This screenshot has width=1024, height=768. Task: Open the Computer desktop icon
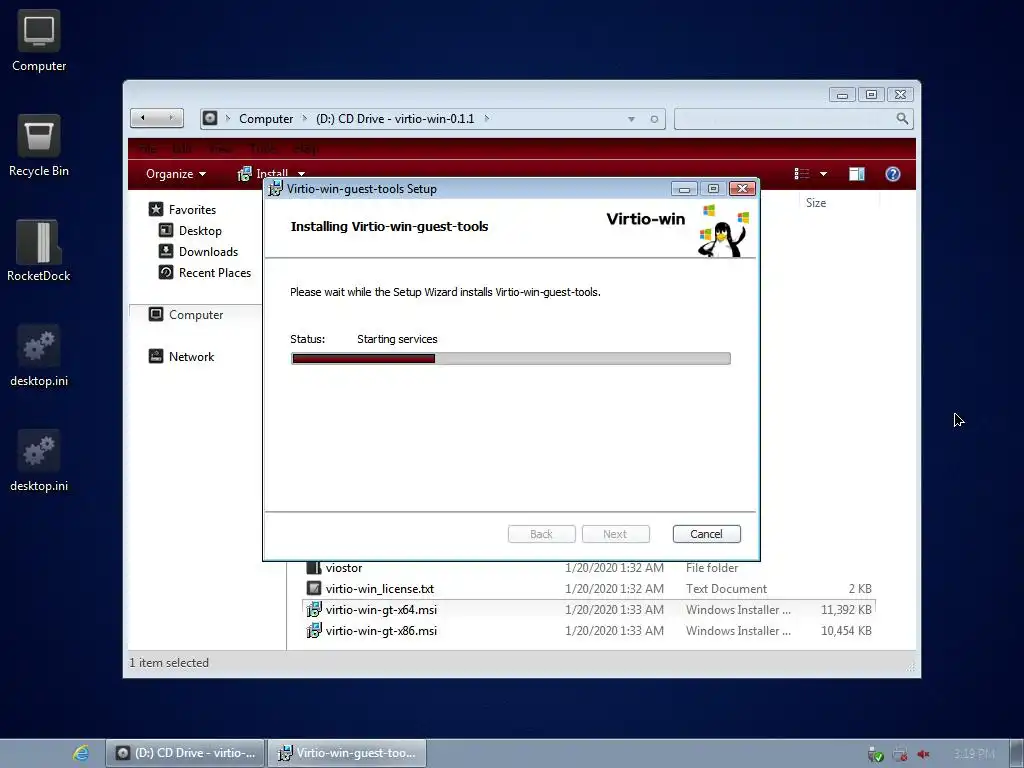click(x=39, y=31)
